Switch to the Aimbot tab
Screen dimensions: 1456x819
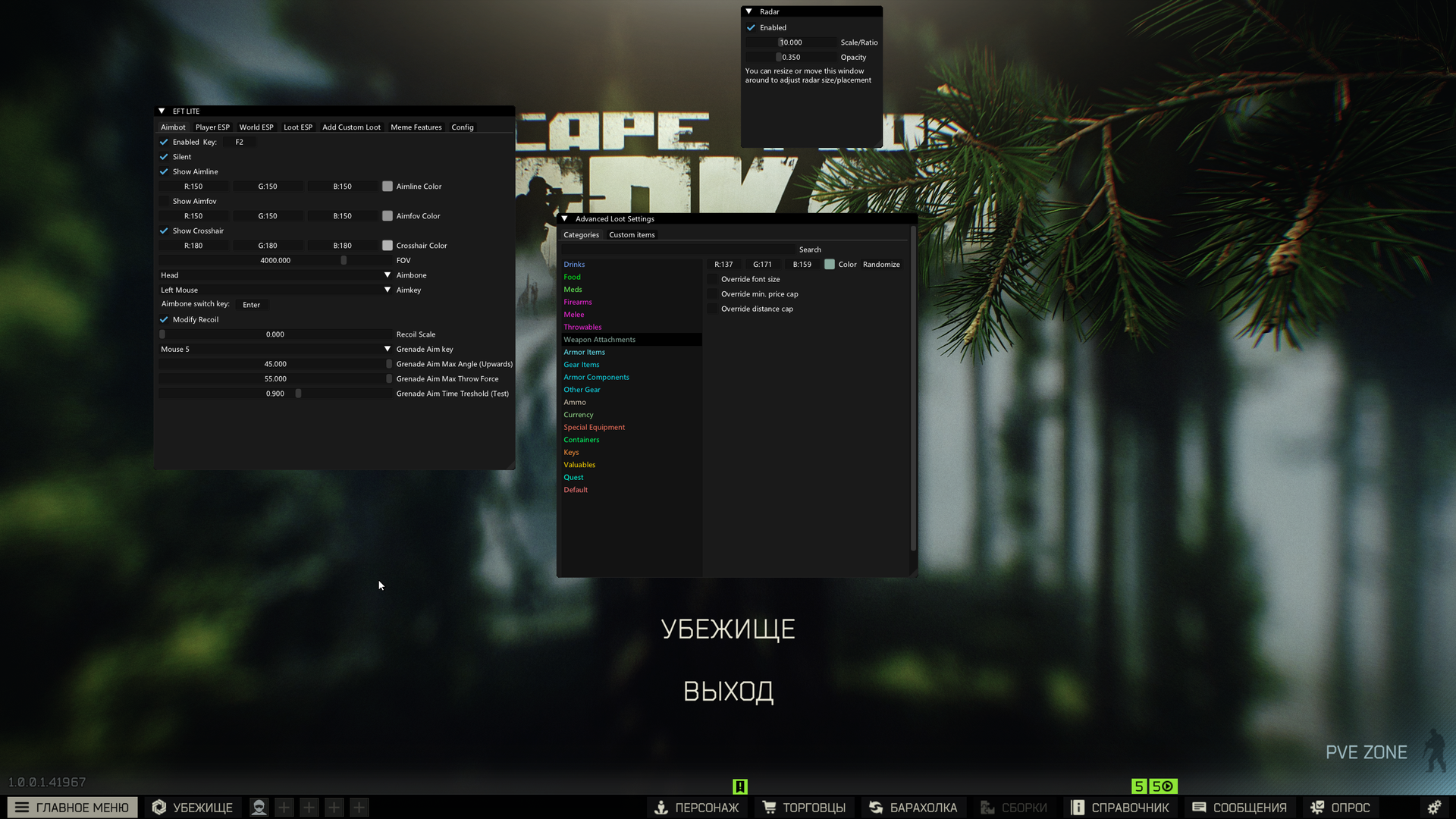click(173, 127)
